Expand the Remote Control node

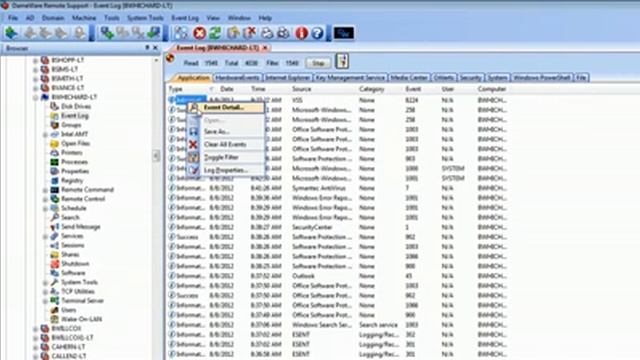[x=45, y=199]
